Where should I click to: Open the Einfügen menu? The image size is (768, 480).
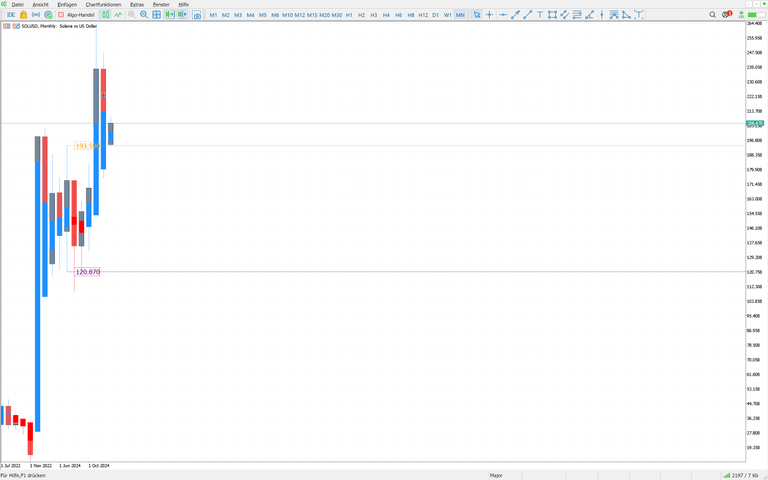[67, 4]
